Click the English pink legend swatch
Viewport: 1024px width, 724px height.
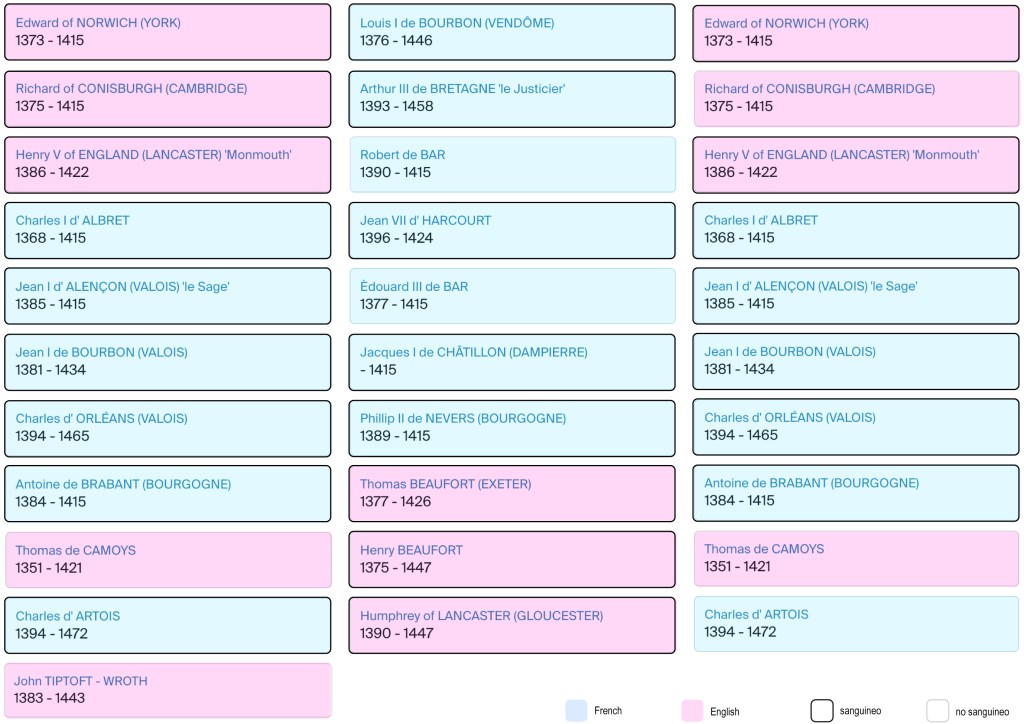692,710
